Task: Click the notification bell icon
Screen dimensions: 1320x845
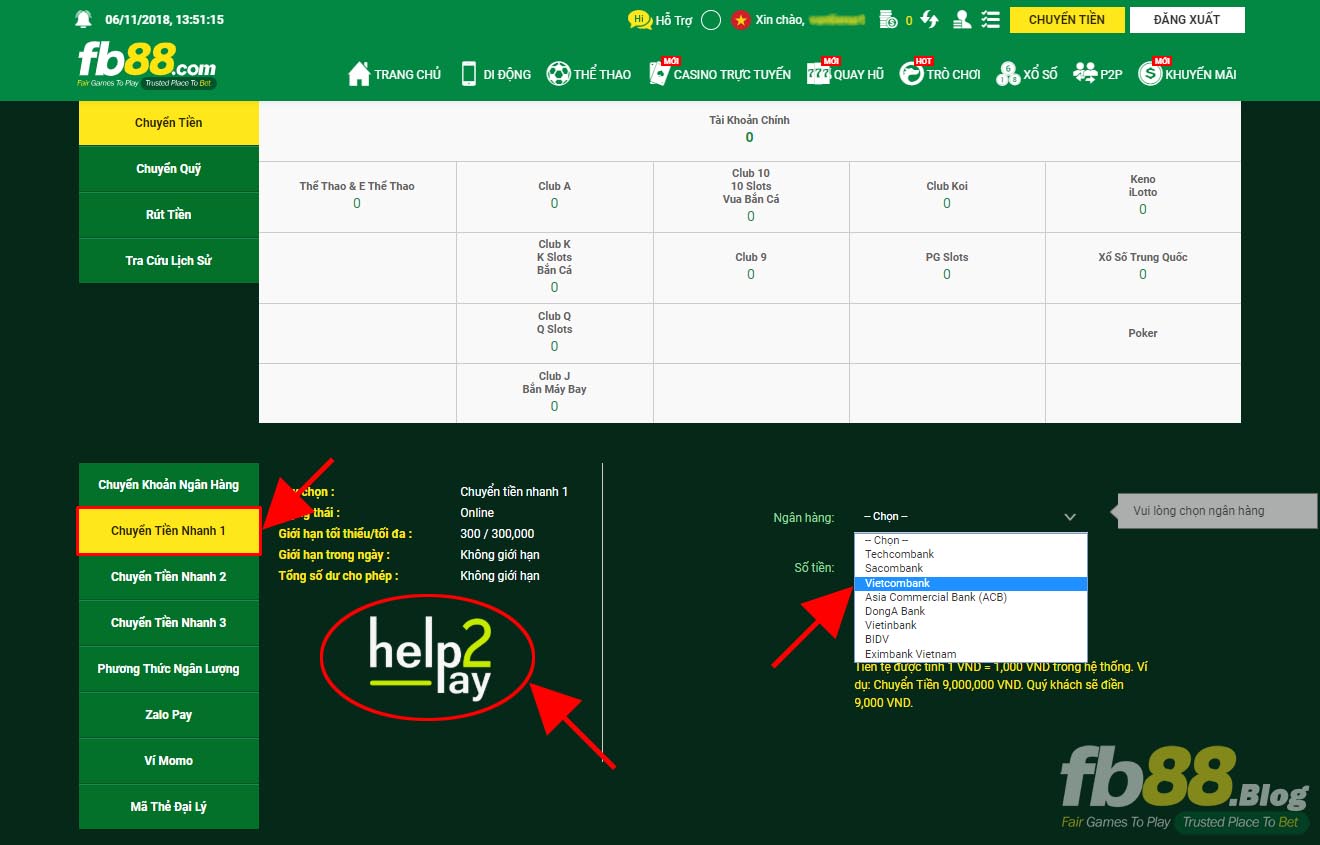Action: [83, 20]
